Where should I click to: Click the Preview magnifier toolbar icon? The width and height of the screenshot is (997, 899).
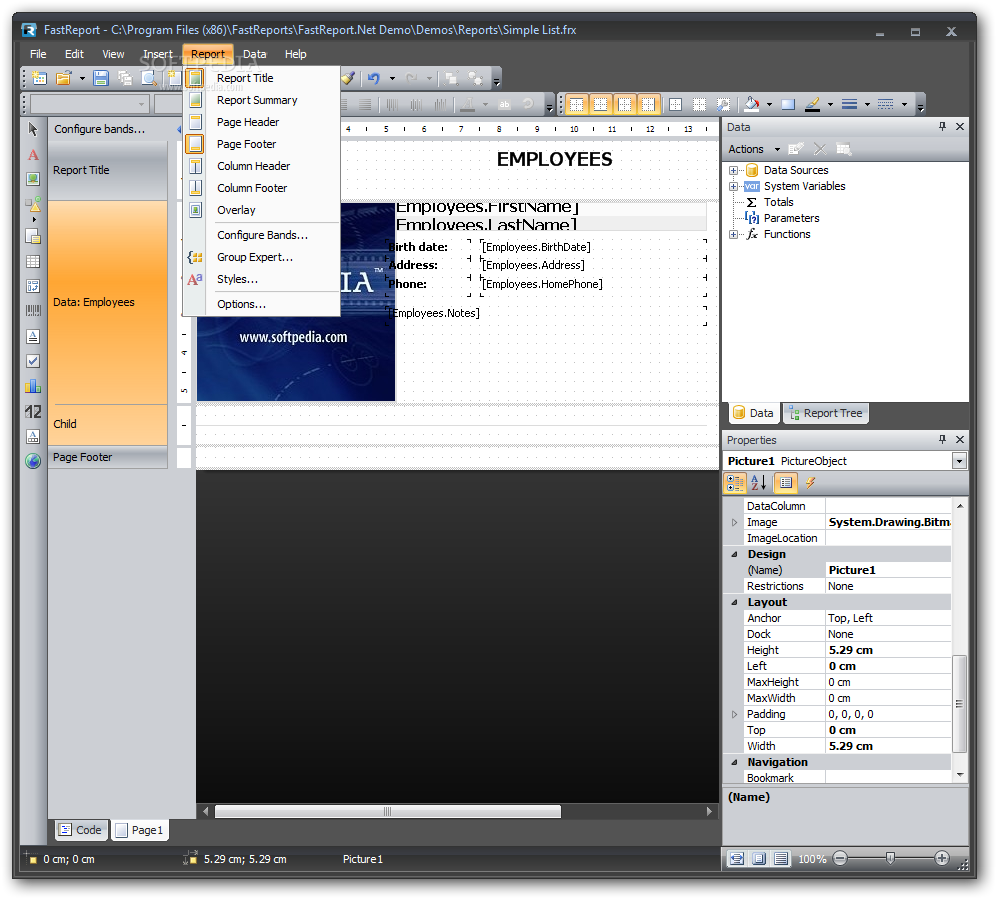tap(148, 78)
